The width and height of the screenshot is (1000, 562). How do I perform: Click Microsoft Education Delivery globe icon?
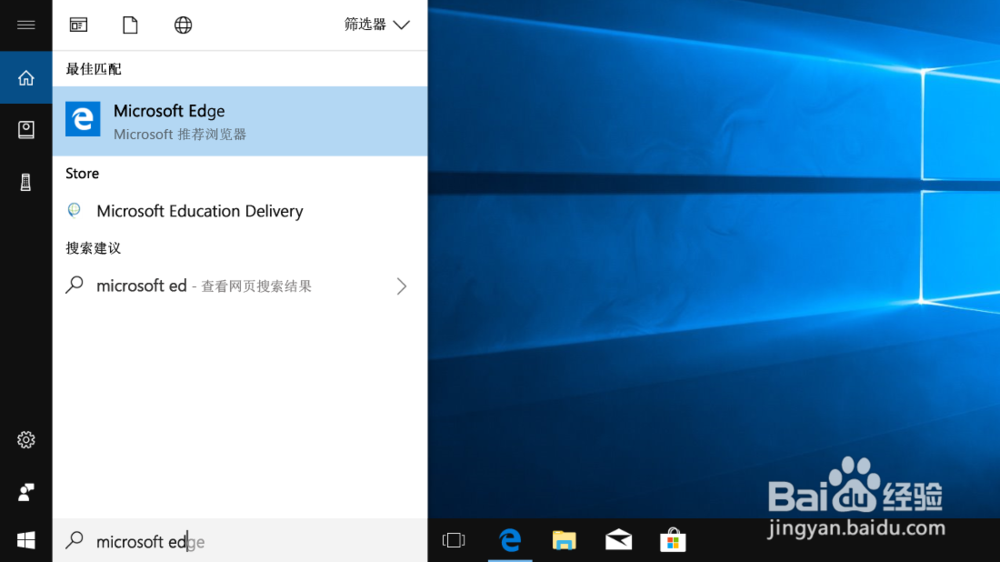coord(75,210)
